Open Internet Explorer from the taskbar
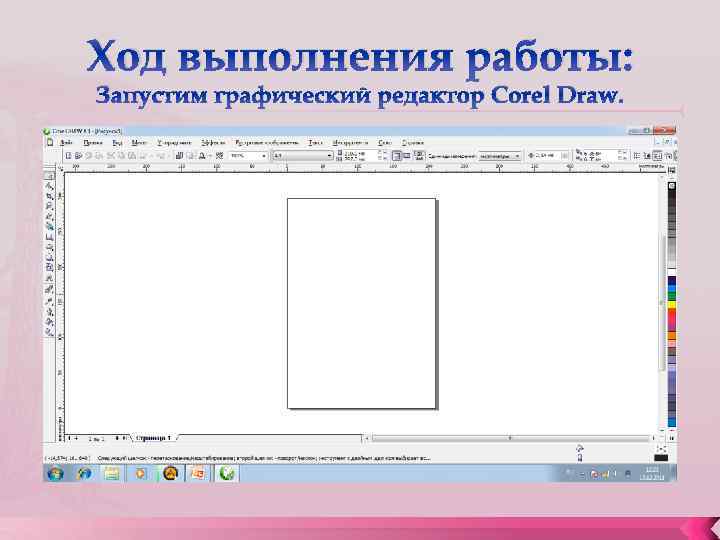The width and height of the screenshot is (720, 540). point(84,473)
